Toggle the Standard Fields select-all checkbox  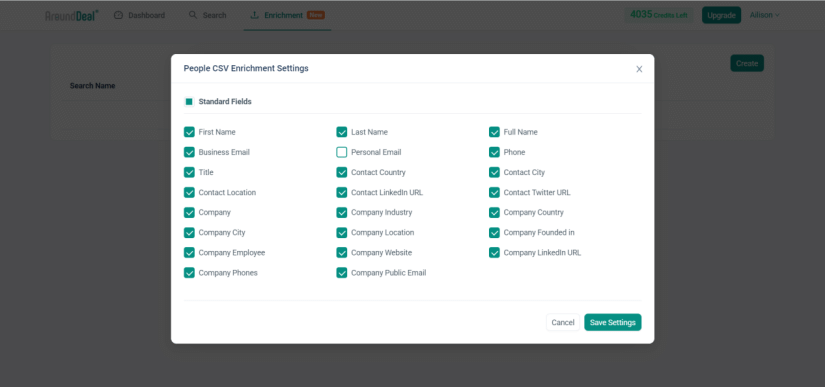click(x=189, y=101)
